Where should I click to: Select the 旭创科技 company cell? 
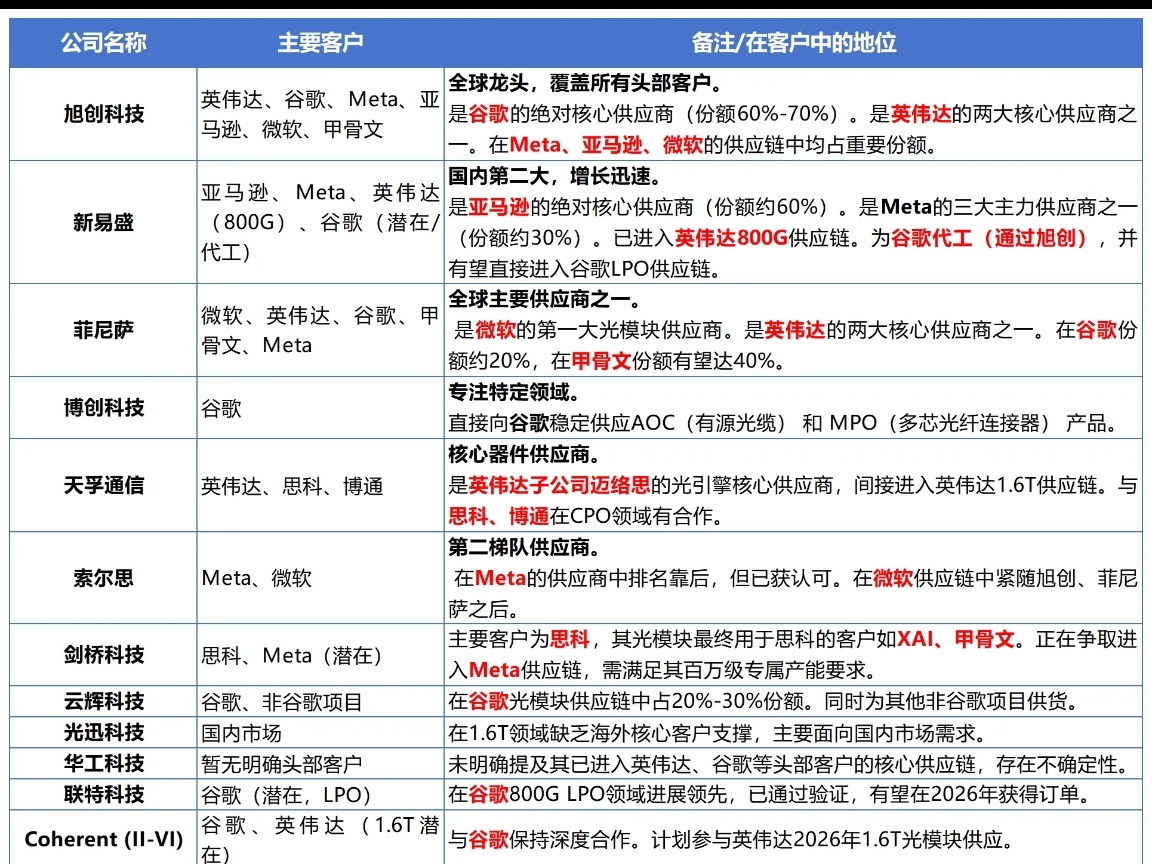(104, 114)
